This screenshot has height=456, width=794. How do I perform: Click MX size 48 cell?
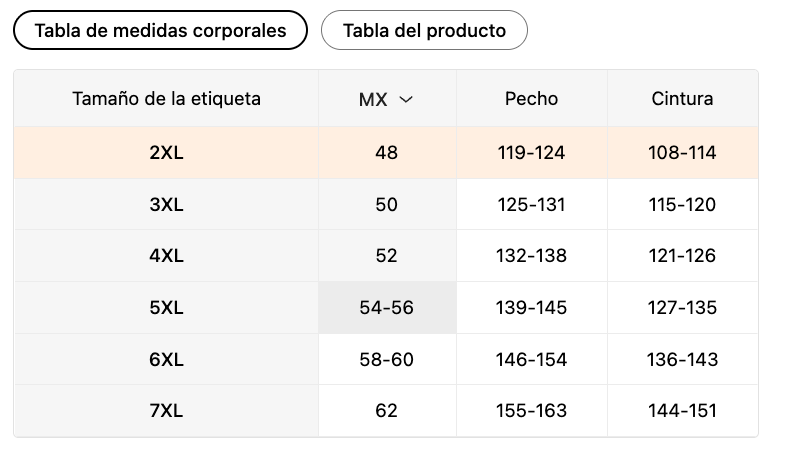pos(386,153)
